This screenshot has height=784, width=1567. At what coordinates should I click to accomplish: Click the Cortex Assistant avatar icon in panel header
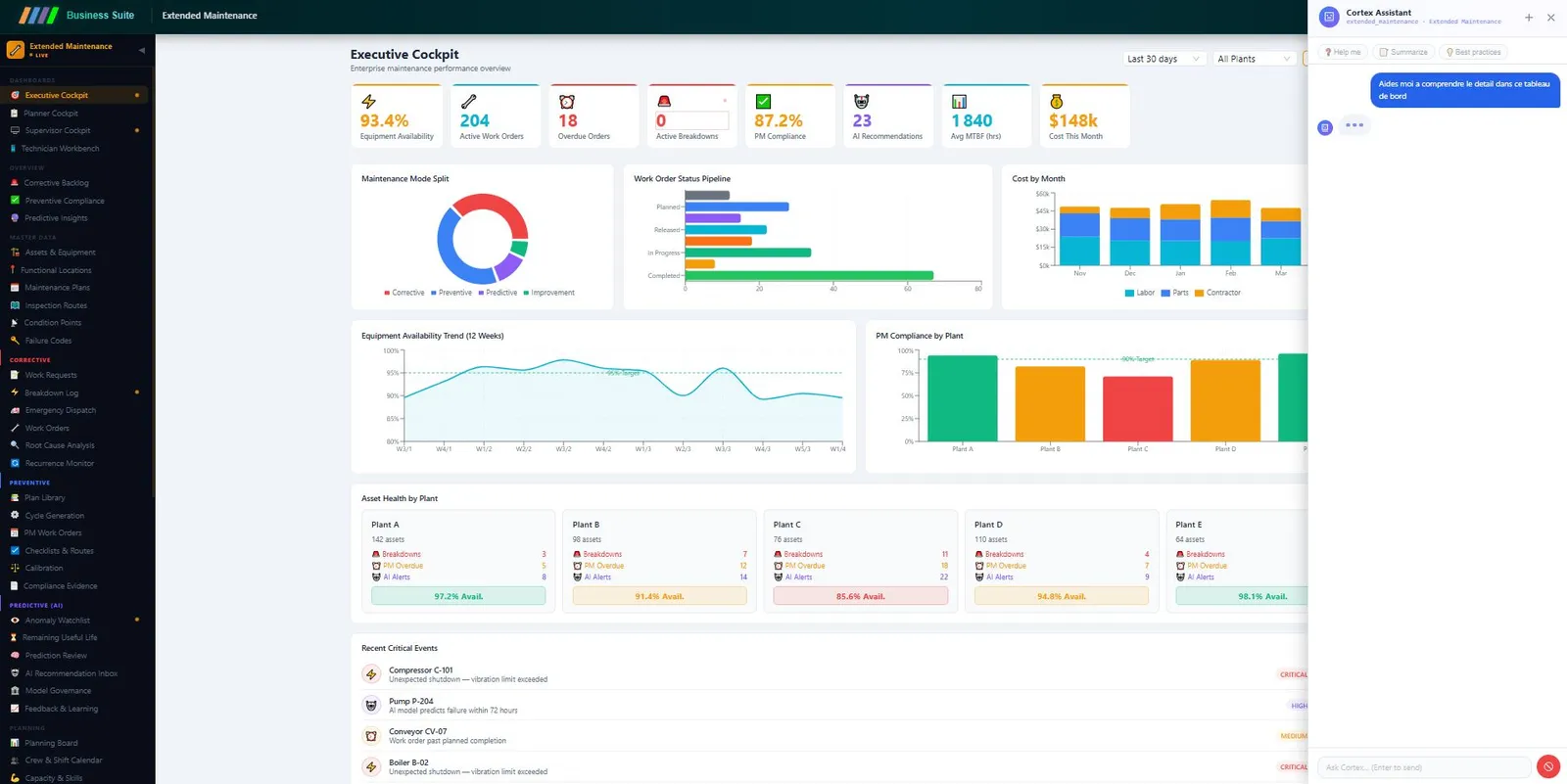1329,17
